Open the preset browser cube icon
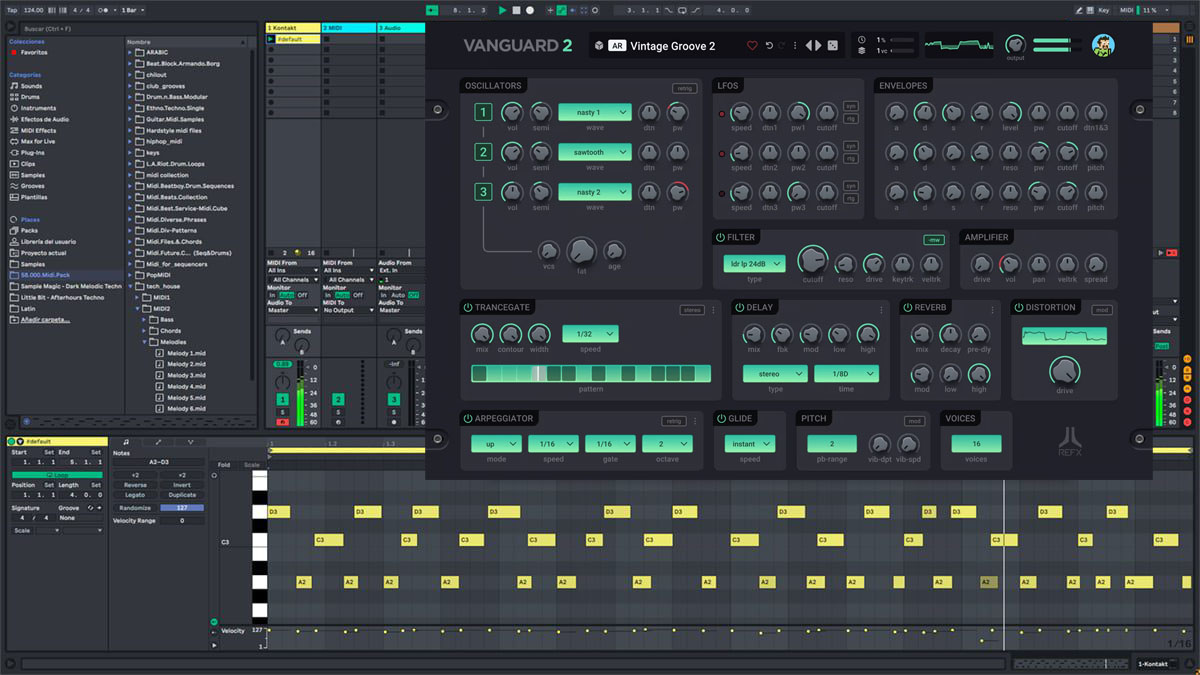The height and width of the screenshot is (675, 1200). pyautogui.click(x=598, y=46)
